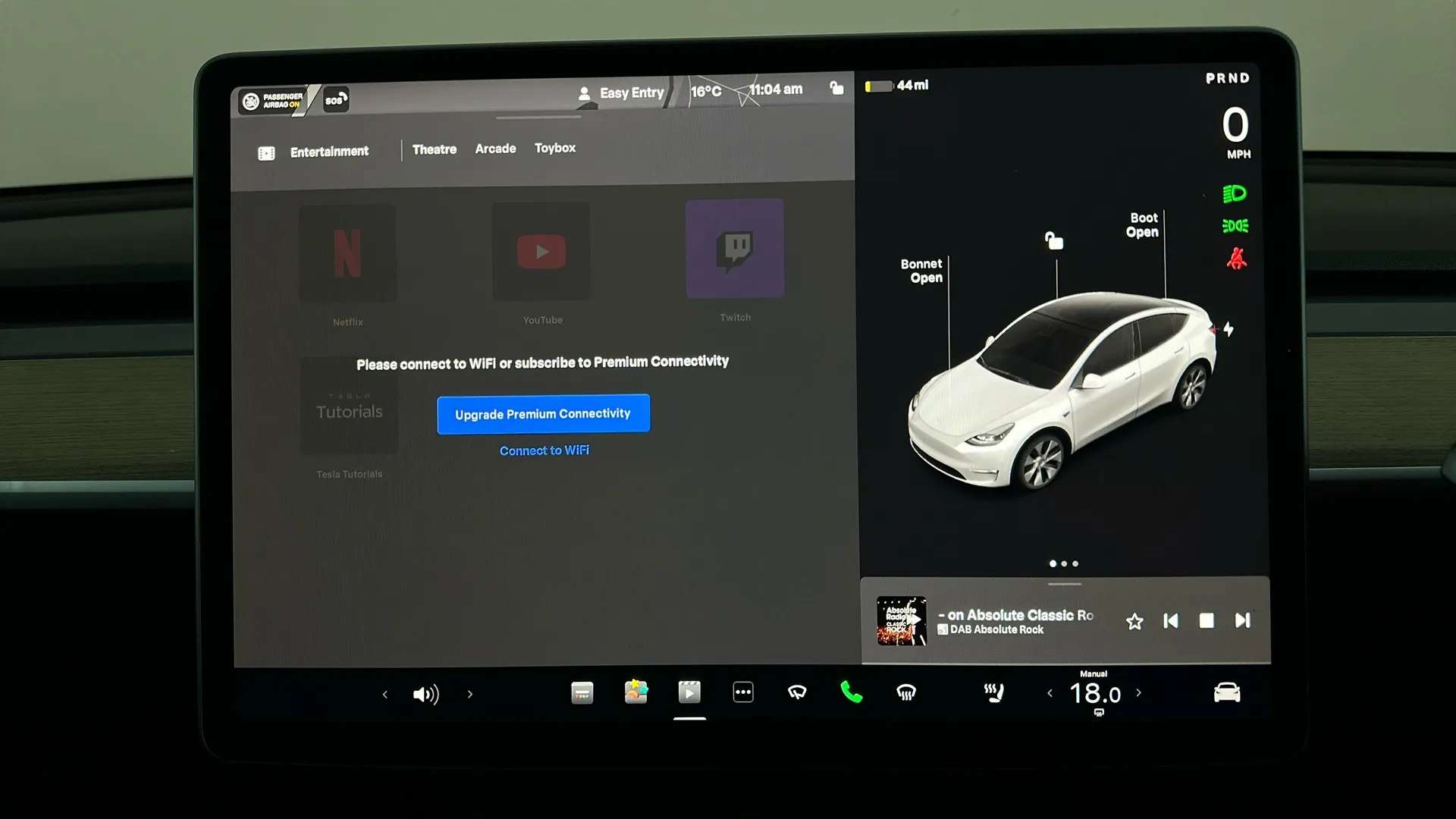Stop radio playback
Image resolution: width=1456 pixels, height=819 pixels.
click(x=1207, y=621)
